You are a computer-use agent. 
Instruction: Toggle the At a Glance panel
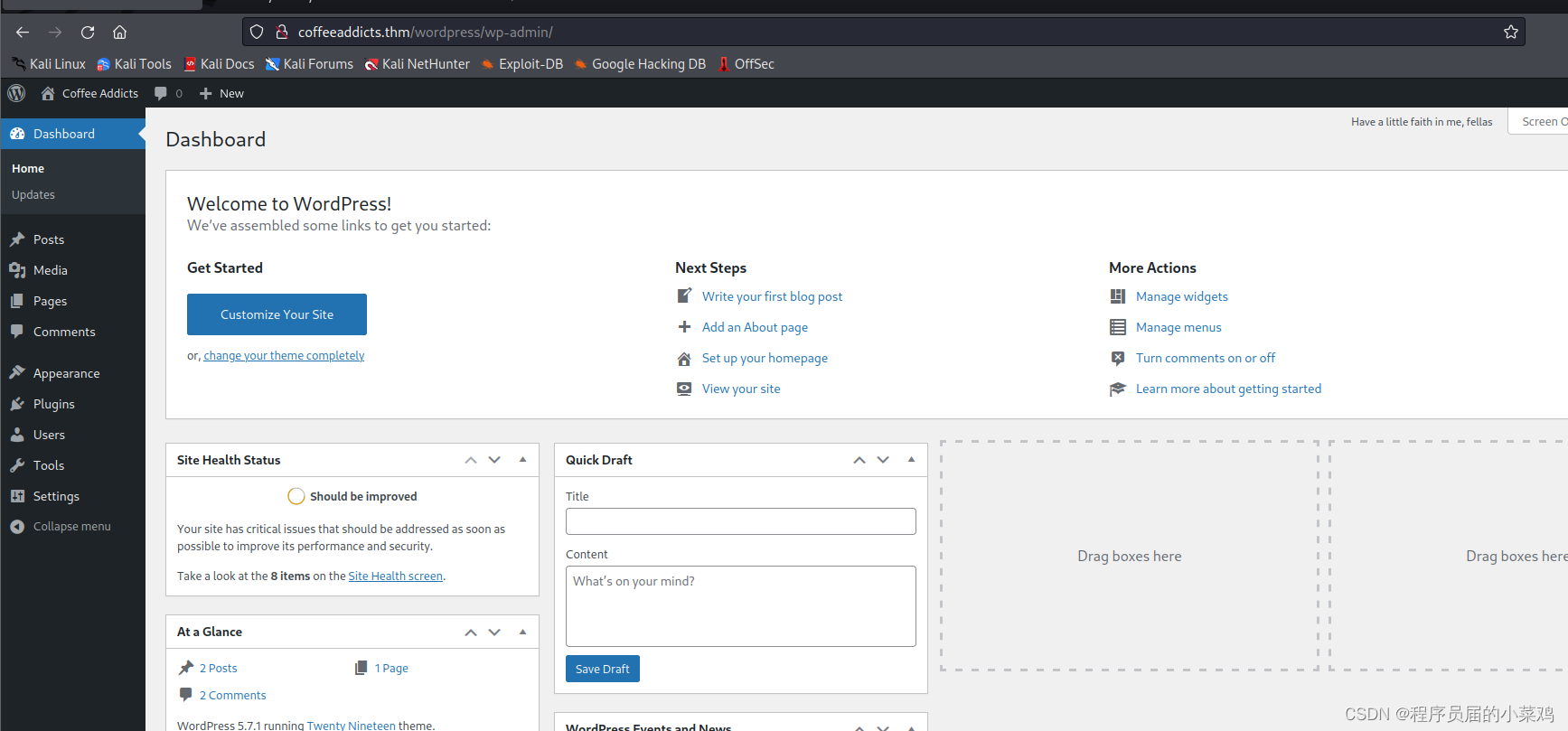522,632
